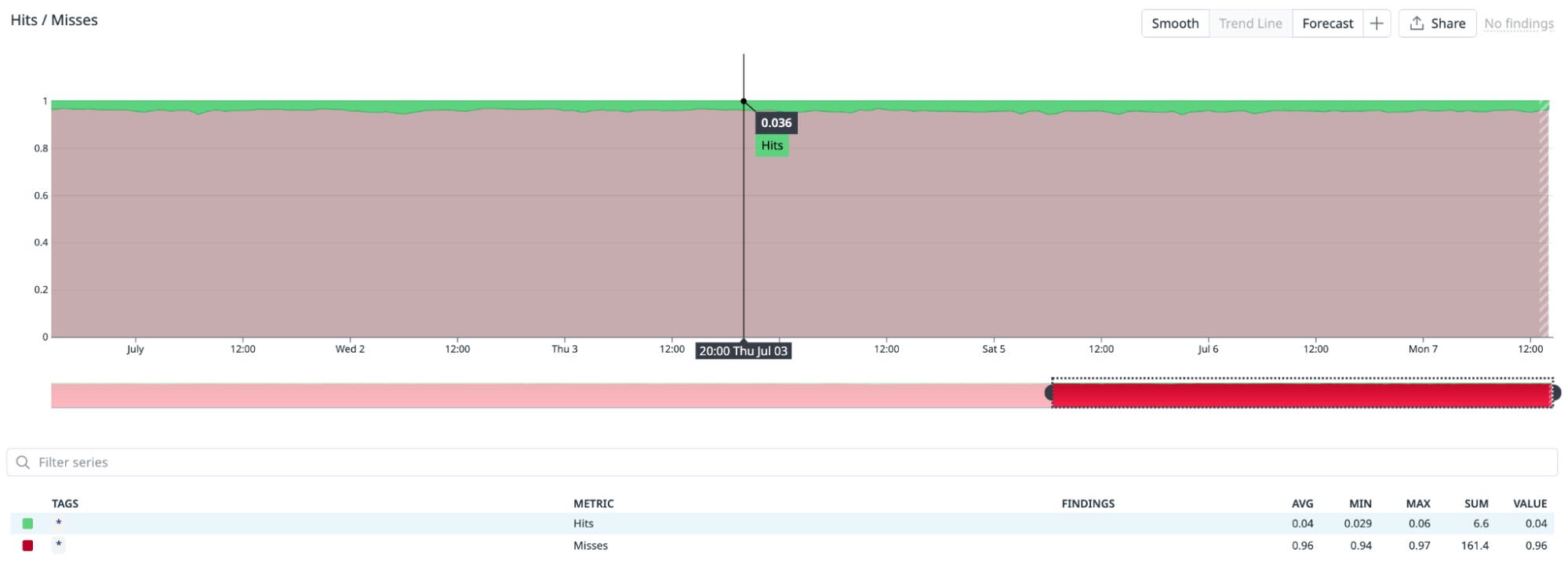Select the Hits metric row

(583, 524)
